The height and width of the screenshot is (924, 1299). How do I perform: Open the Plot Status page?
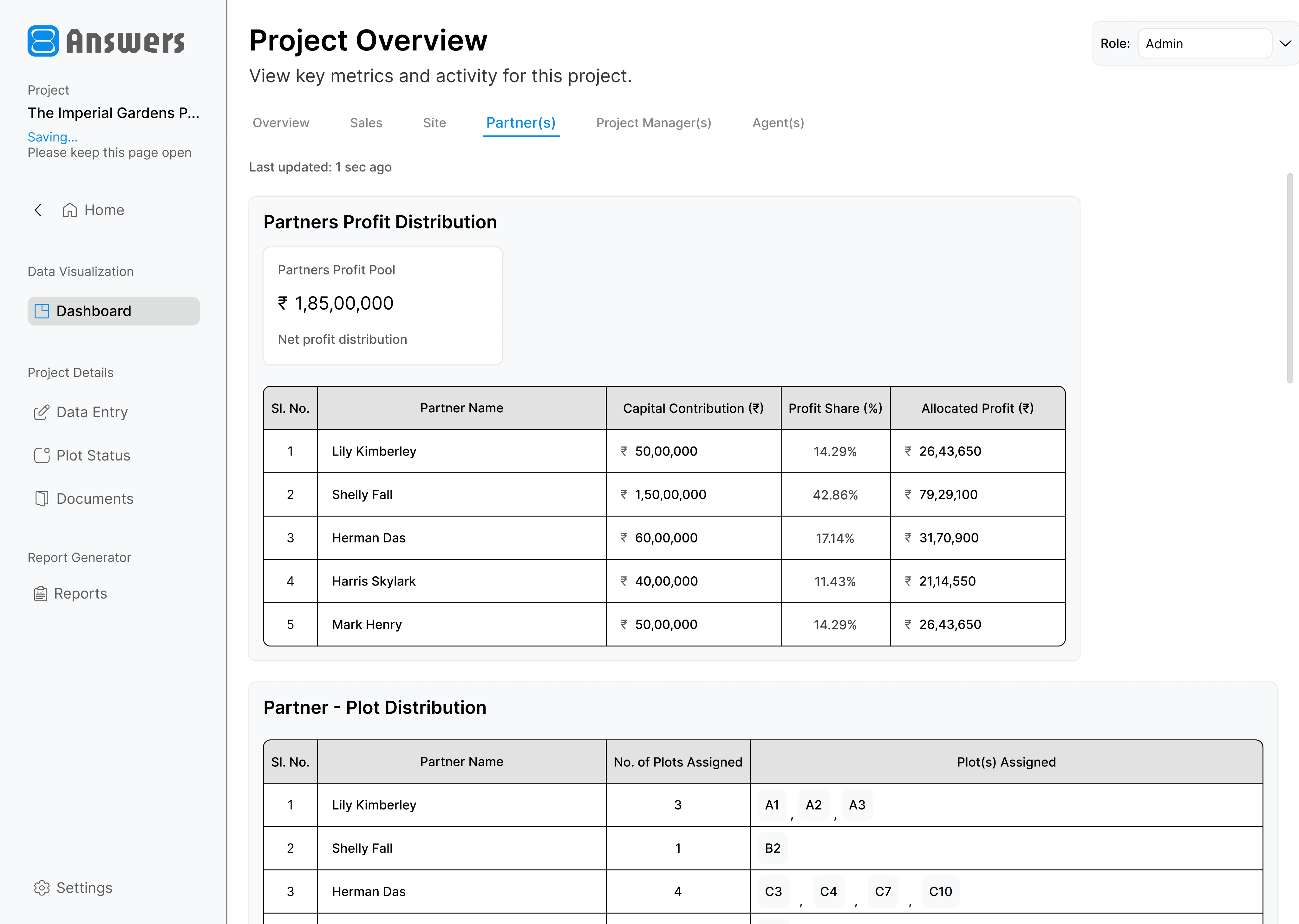tap(82, 455)
